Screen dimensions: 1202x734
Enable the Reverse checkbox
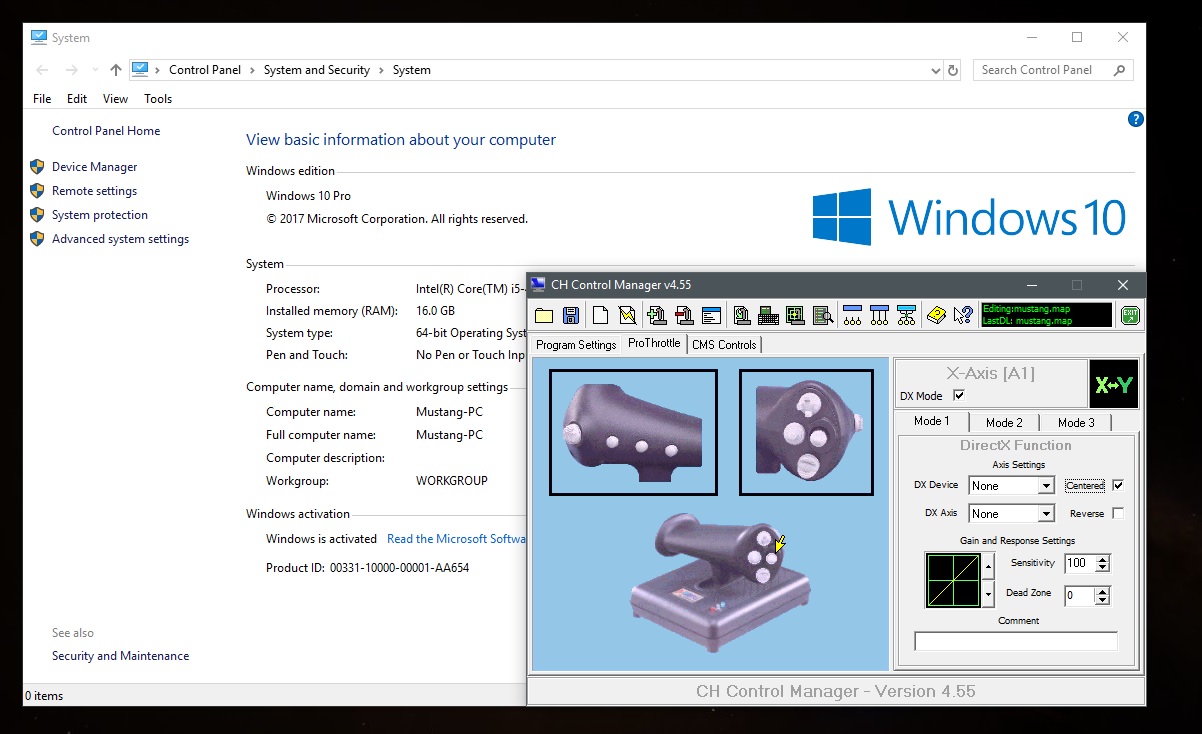1118,514
